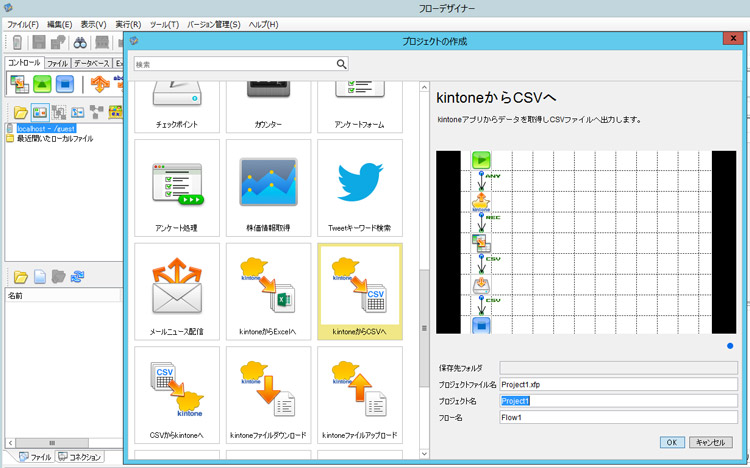Click the left pane horizontal scrollbar thumb
This screenshot has width=750, height=468.
click(52, 443)
